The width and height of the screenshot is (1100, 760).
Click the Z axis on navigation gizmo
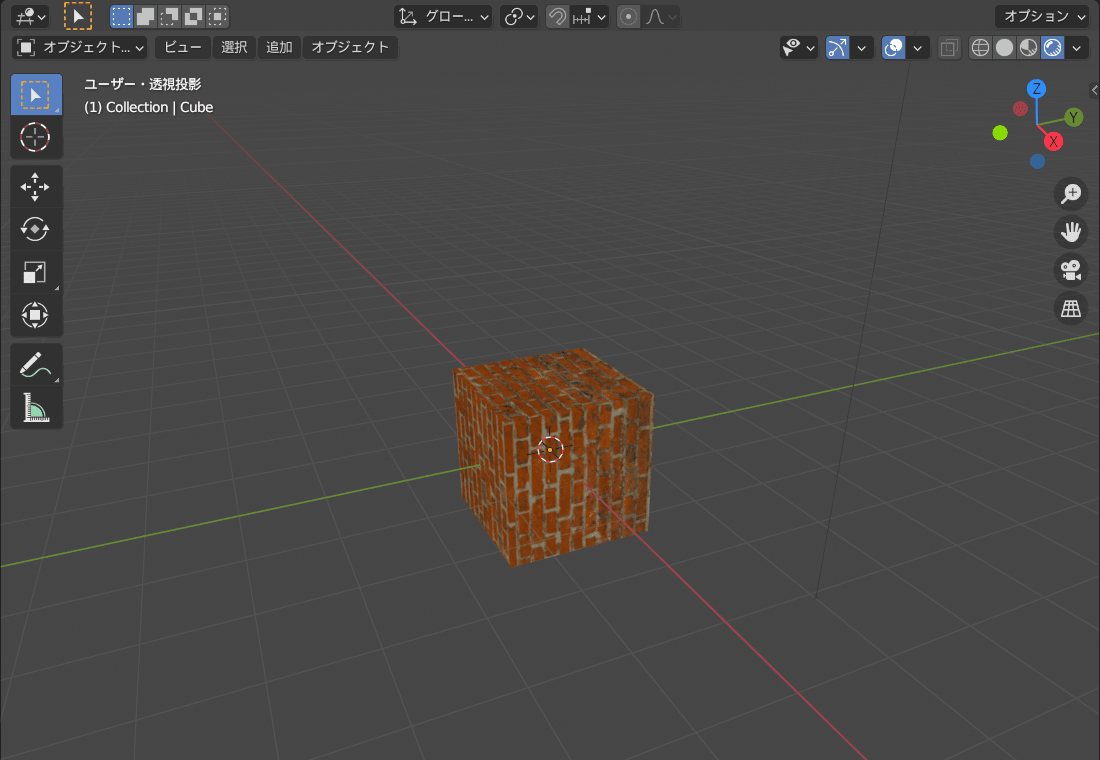(1036, 89)
